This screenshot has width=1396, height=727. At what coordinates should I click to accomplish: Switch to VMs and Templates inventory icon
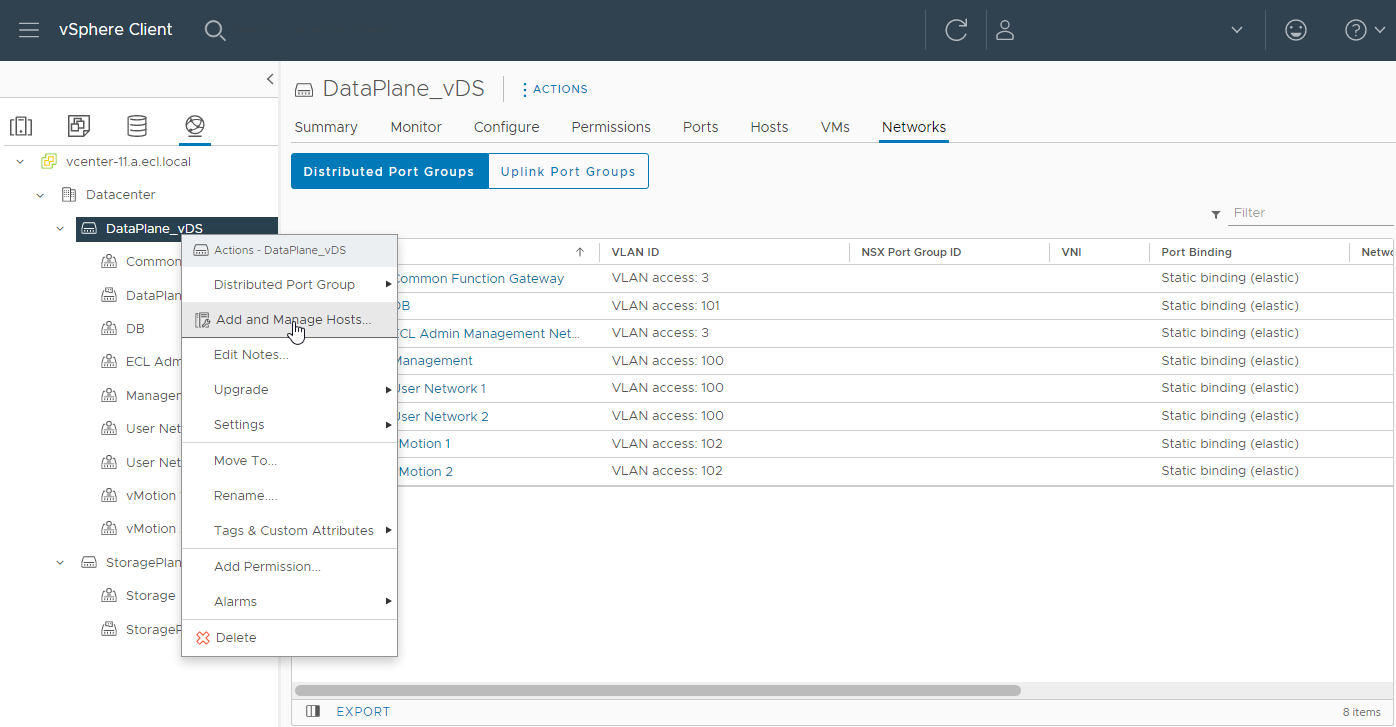coord(79,126)
